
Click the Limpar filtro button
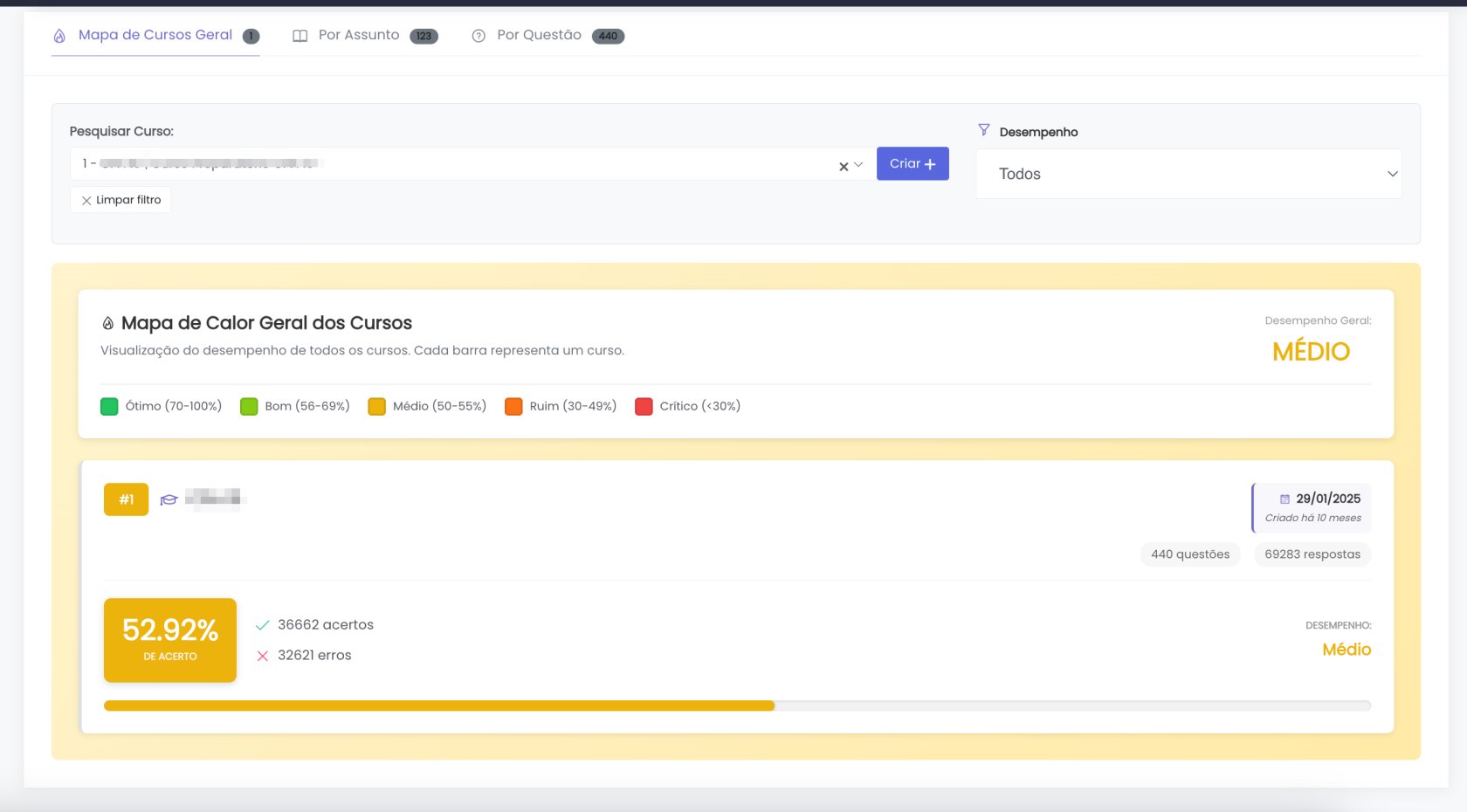[x=121, y=200]
